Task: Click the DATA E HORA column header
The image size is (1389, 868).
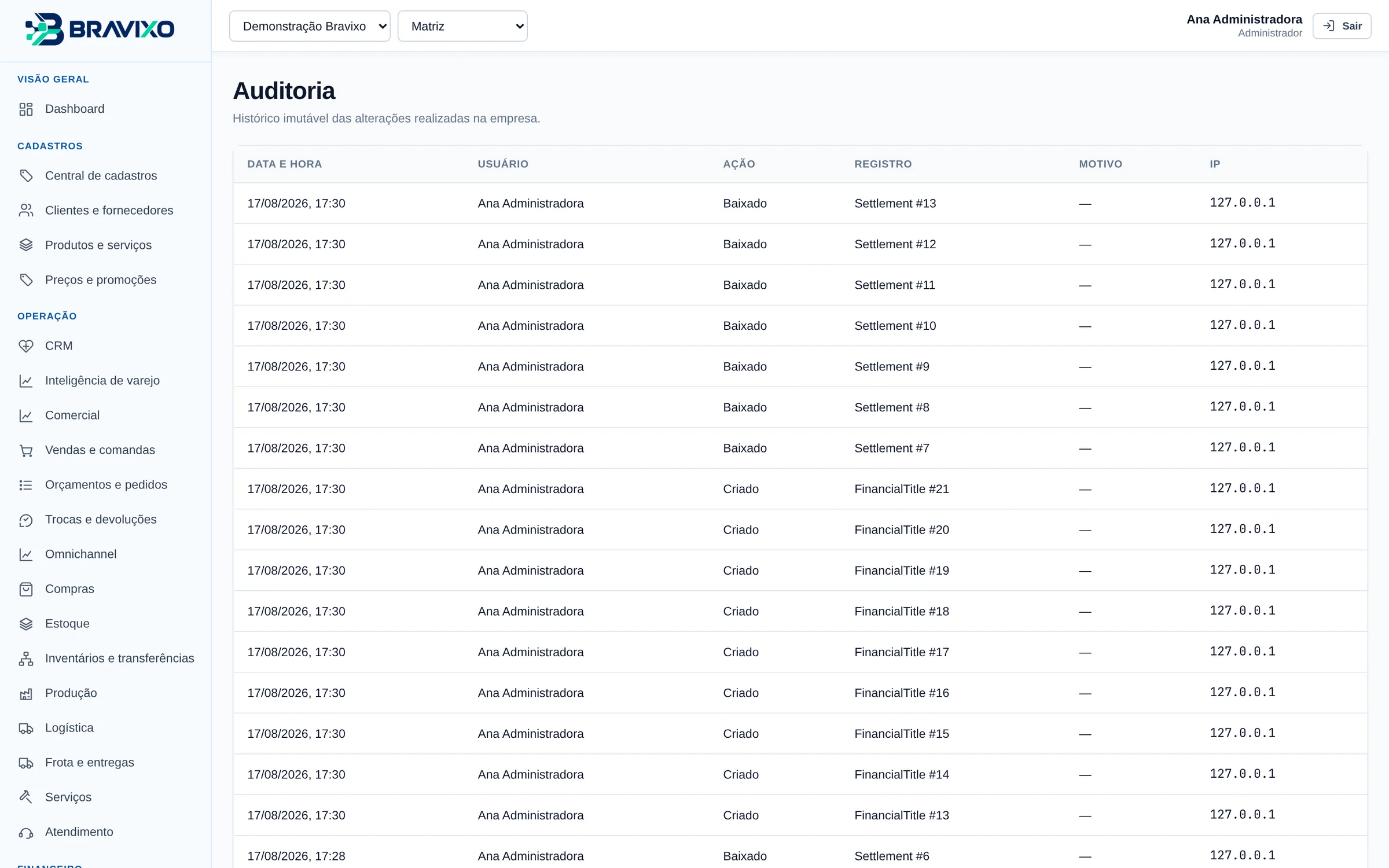Action: tap(285, 164)
